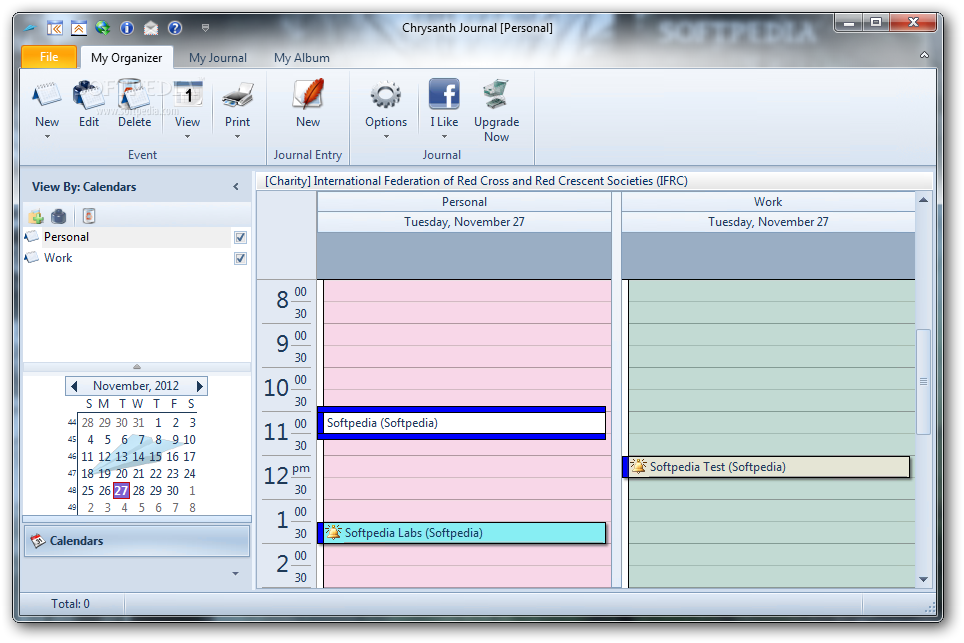Screen dimensions: 964x643
Task: Click the View calendar icon
Action: [x=188, y=95]
